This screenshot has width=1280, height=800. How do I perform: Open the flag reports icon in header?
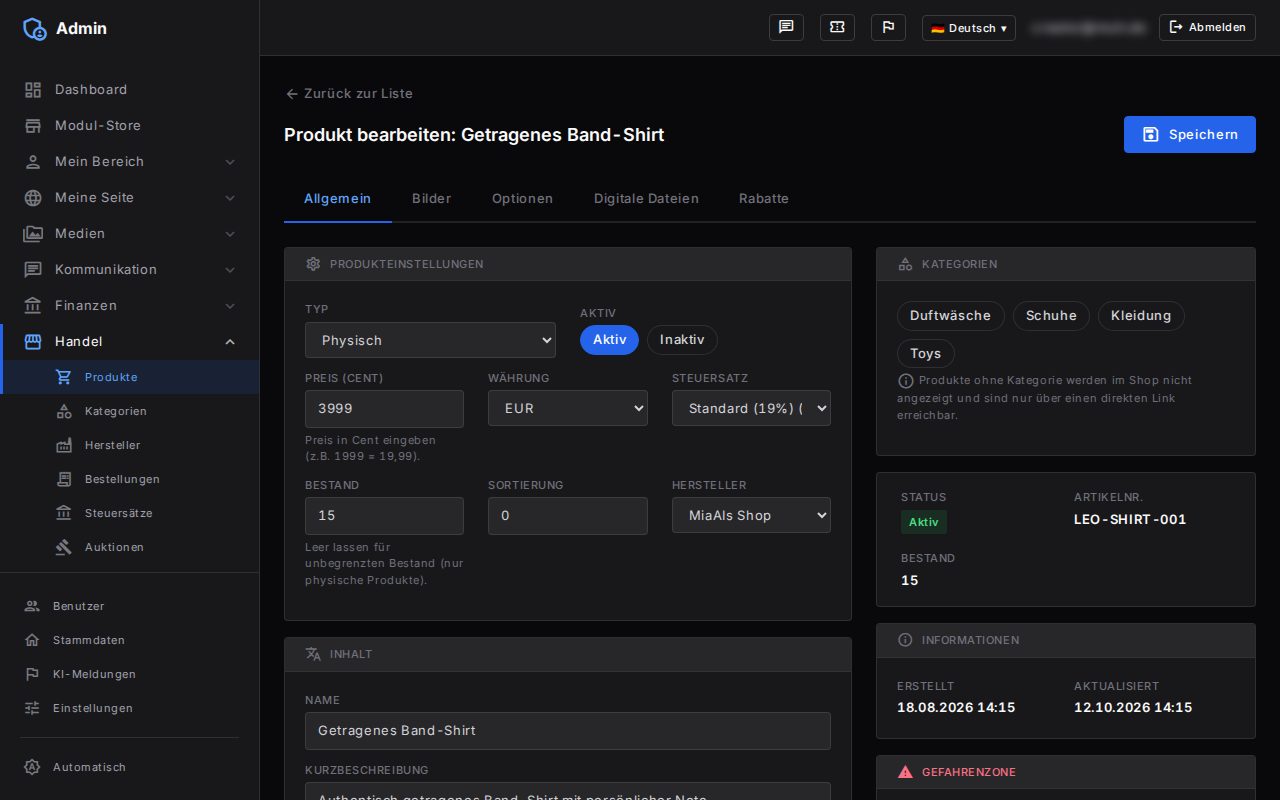pos(888,28)
